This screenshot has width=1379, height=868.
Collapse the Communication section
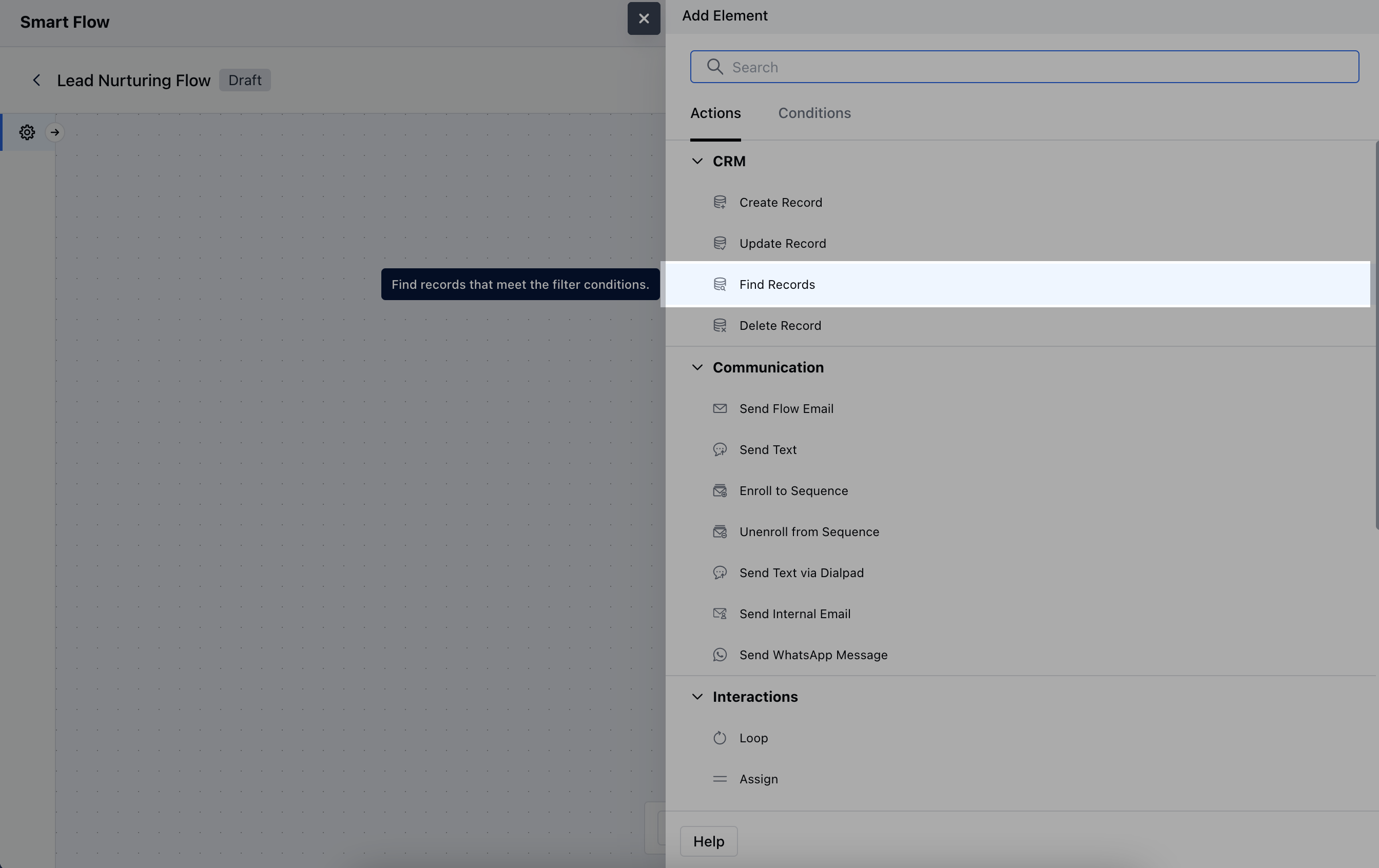point(697,367)
